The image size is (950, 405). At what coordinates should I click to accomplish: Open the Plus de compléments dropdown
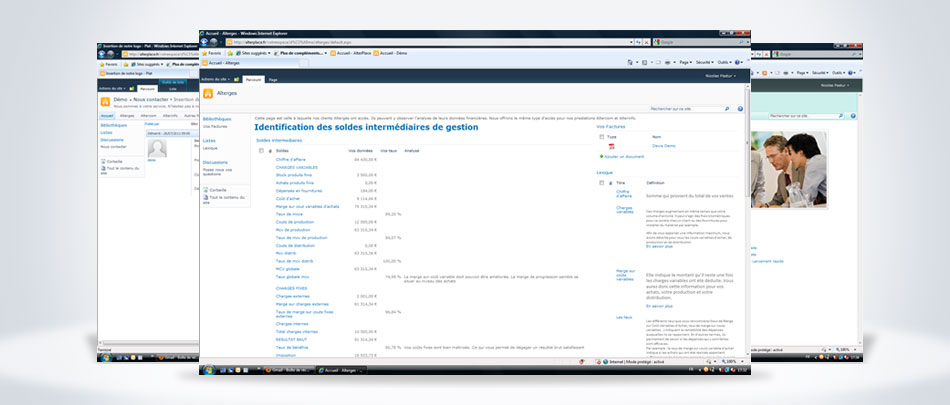tap(301, 53)
